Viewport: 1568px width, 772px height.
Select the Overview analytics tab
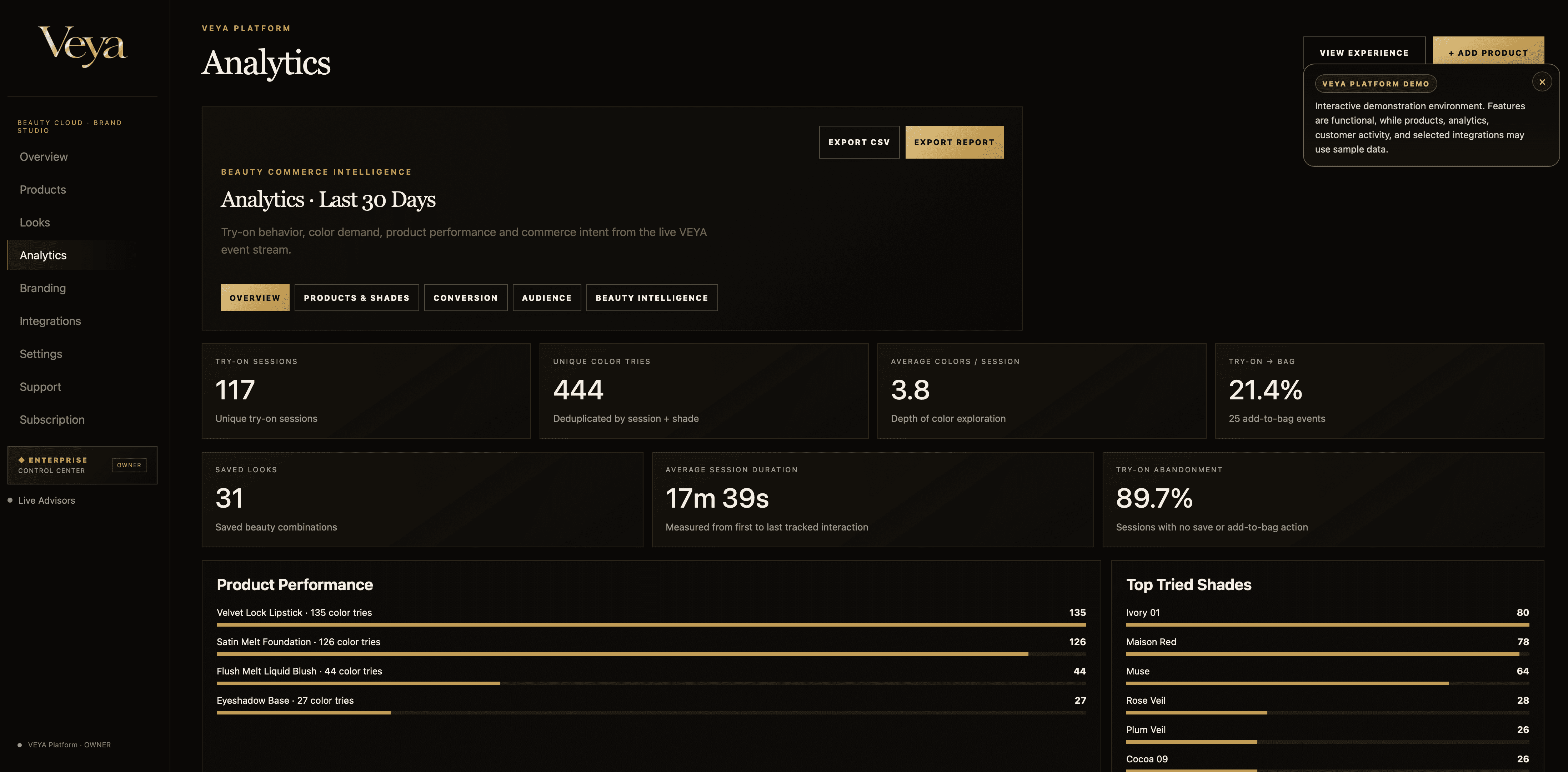[x=255, y=298]
